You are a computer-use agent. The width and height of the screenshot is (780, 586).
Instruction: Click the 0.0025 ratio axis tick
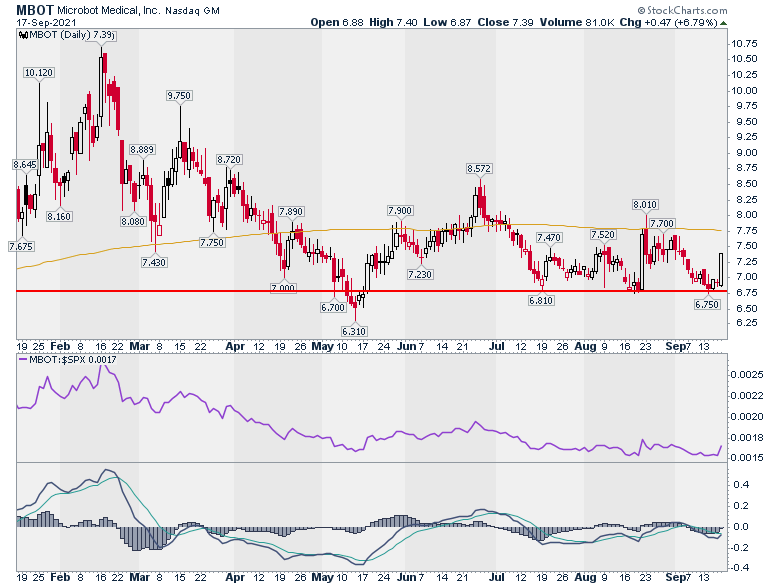click(x=747, y=374)
